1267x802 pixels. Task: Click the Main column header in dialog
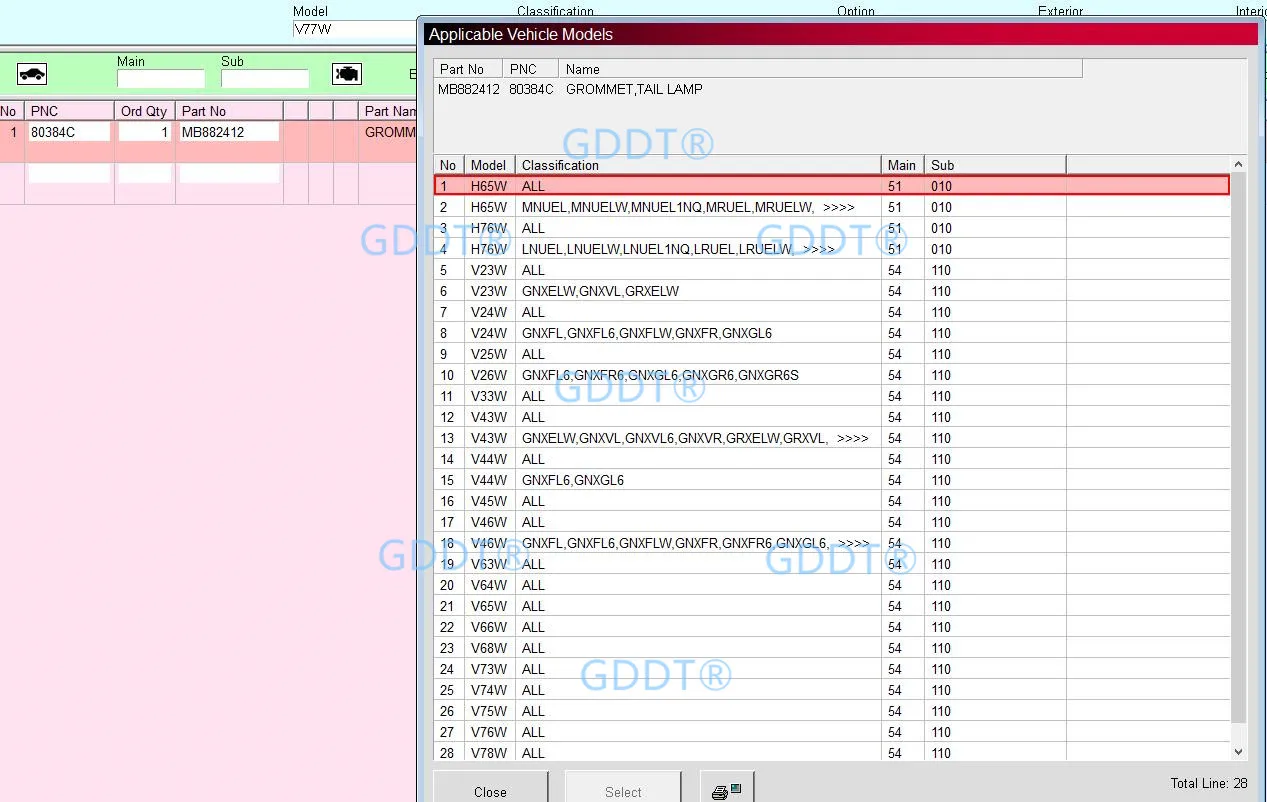click(903, 165)
